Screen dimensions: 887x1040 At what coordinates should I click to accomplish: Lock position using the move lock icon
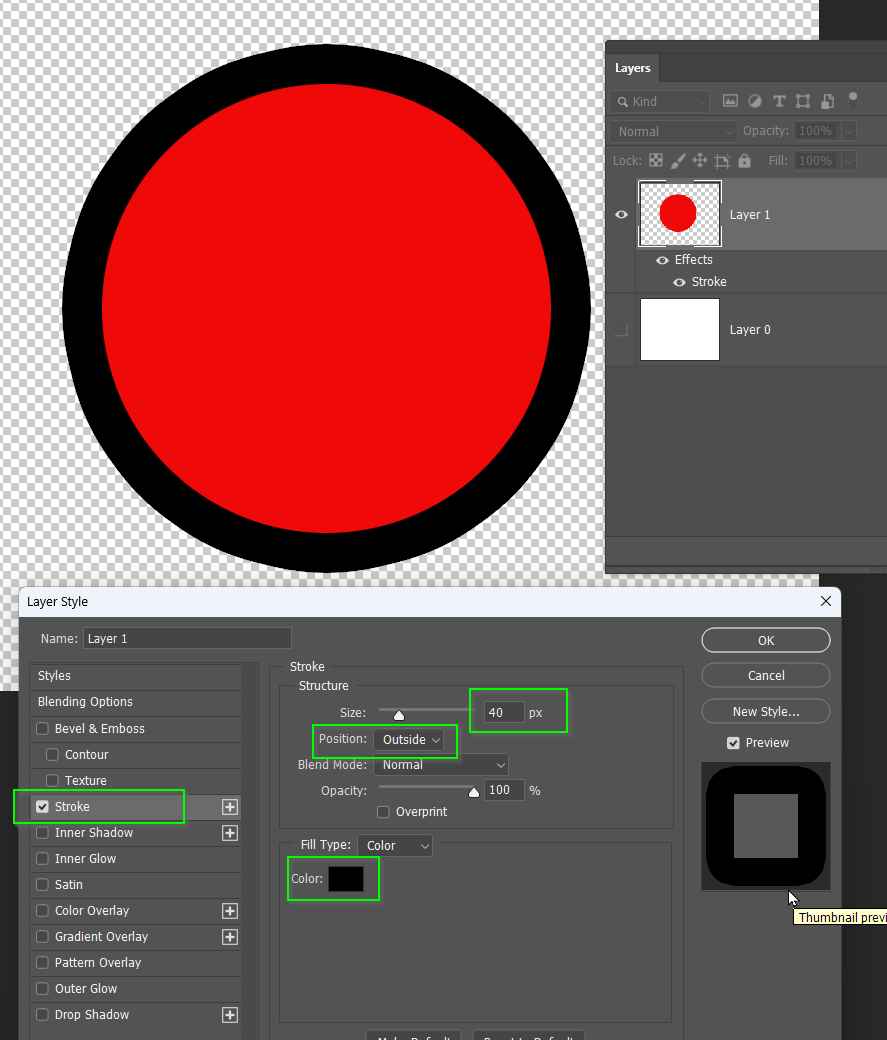pos(701,160)
